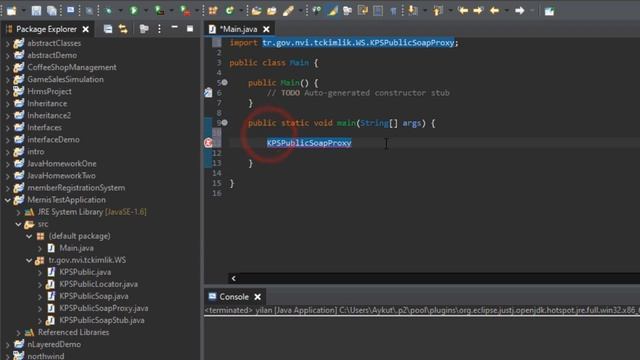The height and width of the screenshot is (360, 640).
Task: Click the Previous Annotation up-arrow icon
Action: tap(437, 11)
